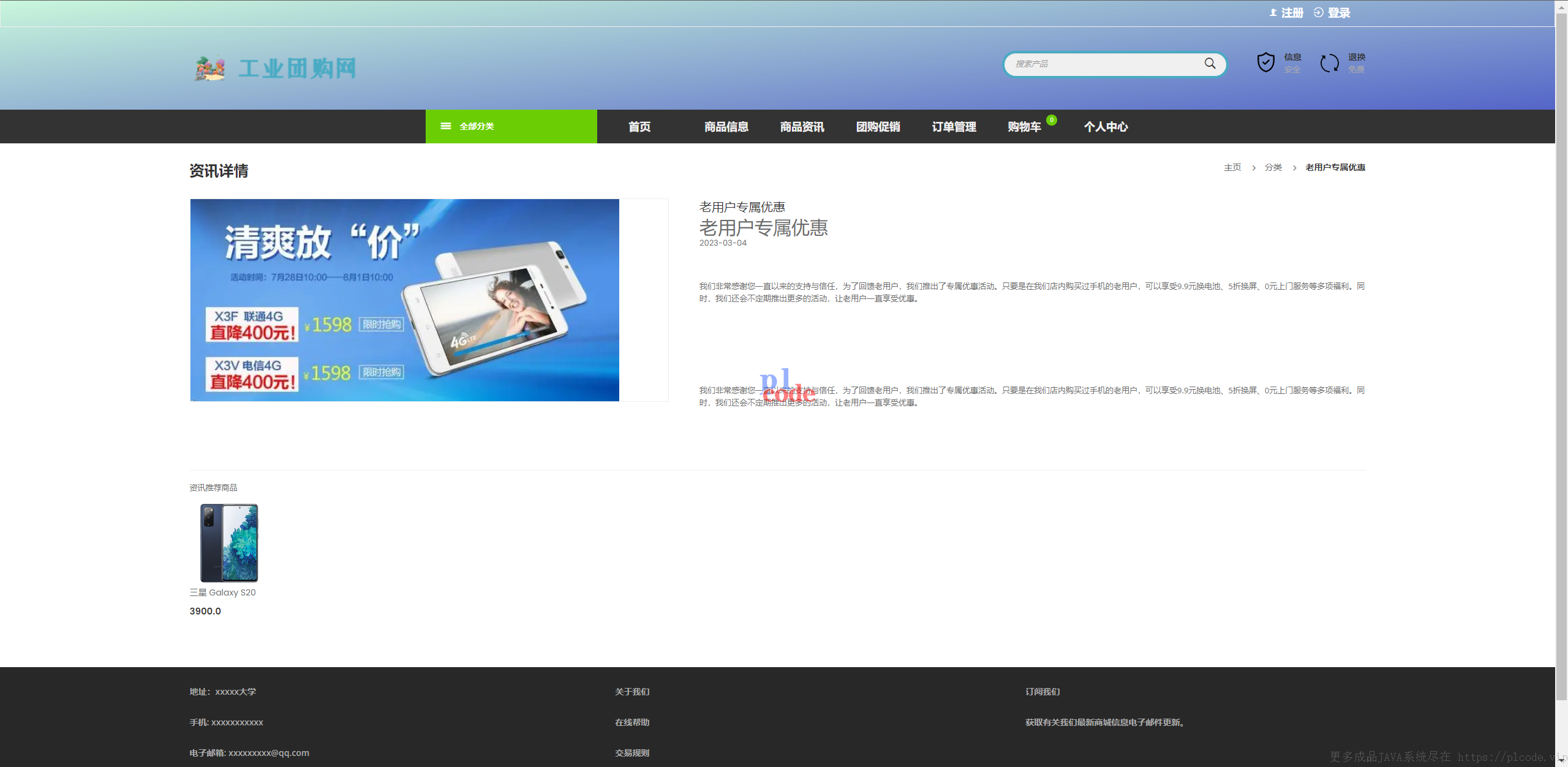The width and height of the screenshot is (1568, 767).
Task: Click 在线帮助 in the footer
Action: pos(632,722)
